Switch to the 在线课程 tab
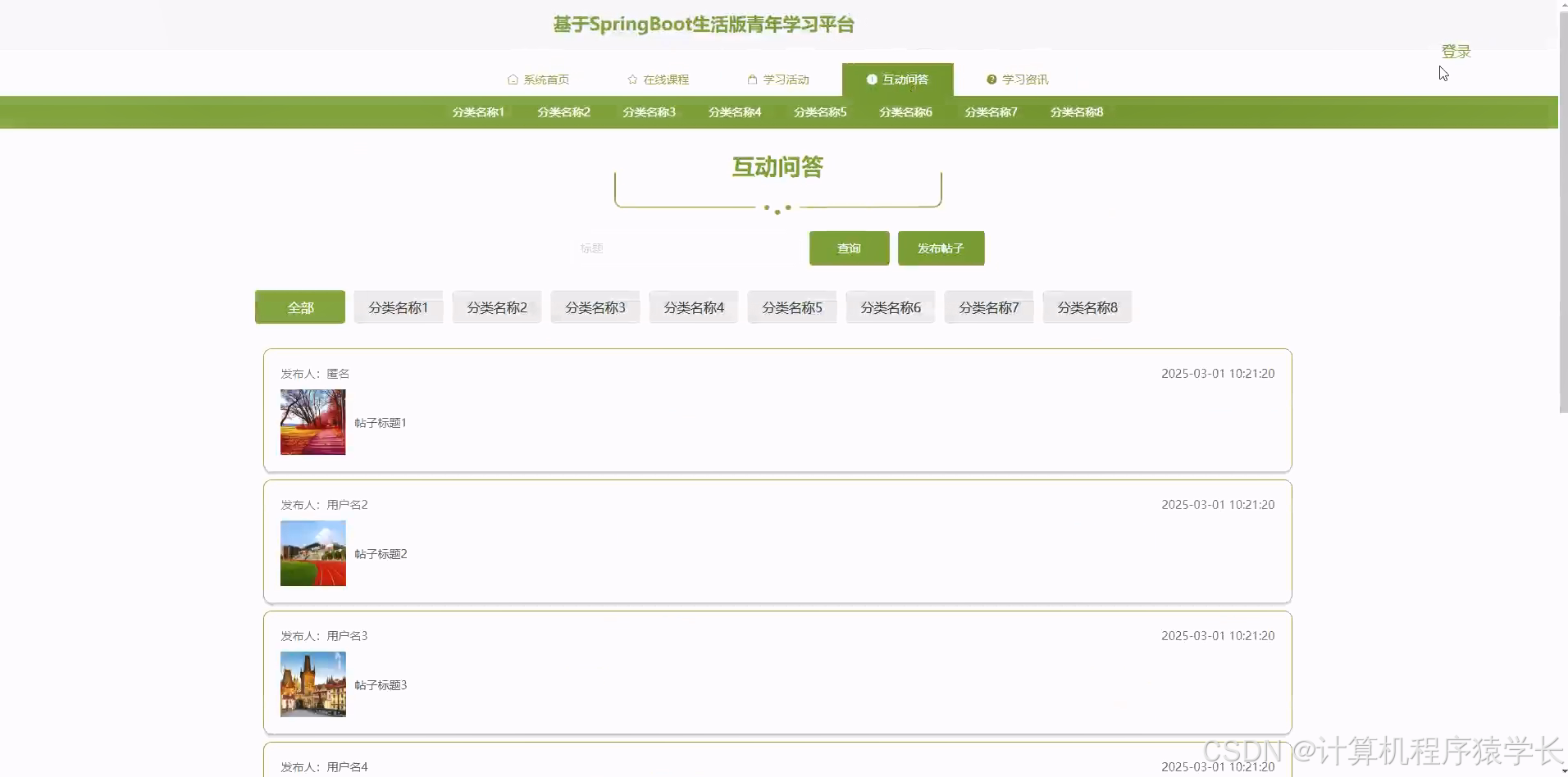 (x=667, y=79)
